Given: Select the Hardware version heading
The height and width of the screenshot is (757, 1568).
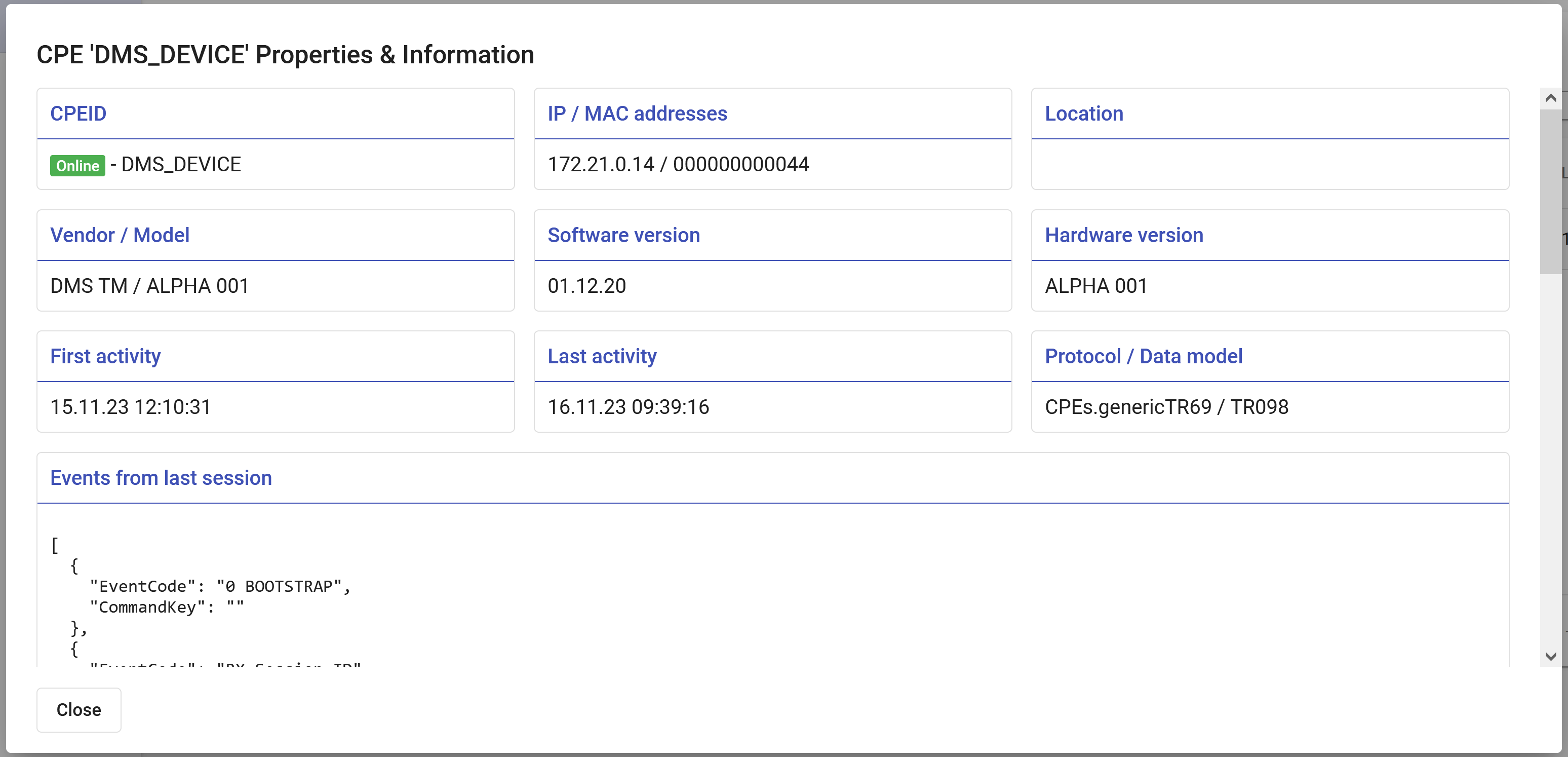Looking at the screenshot, I should click(1123, 235).
